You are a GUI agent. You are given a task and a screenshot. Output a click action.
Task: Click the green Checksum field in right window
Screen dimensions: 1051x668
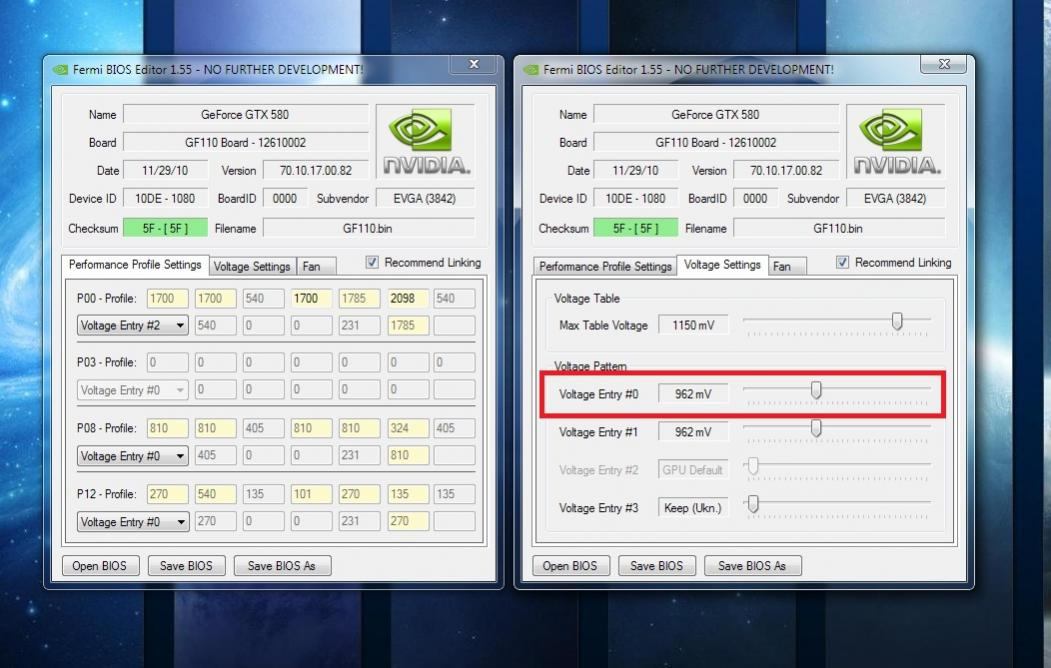(x=636, y=228)
